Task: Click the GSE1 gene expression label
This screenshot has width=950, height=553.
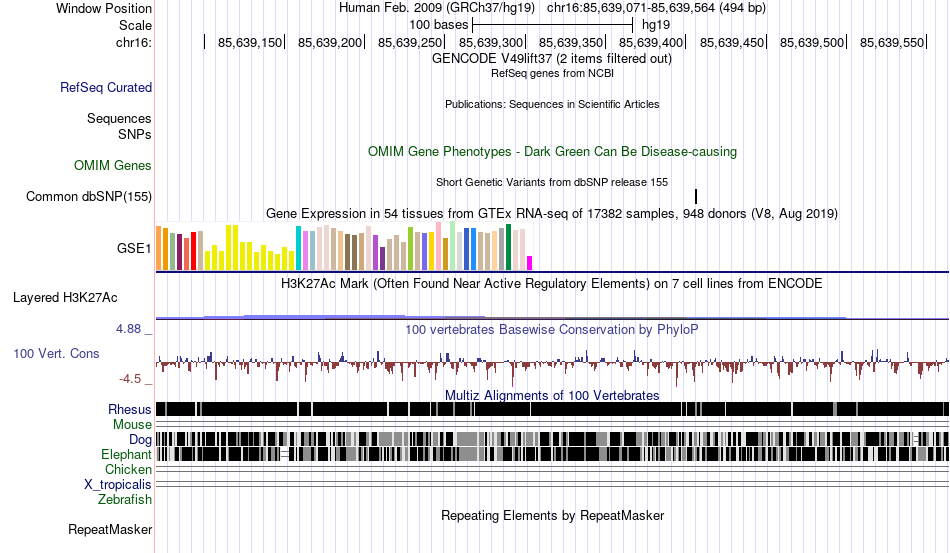Action: [134, 248]
